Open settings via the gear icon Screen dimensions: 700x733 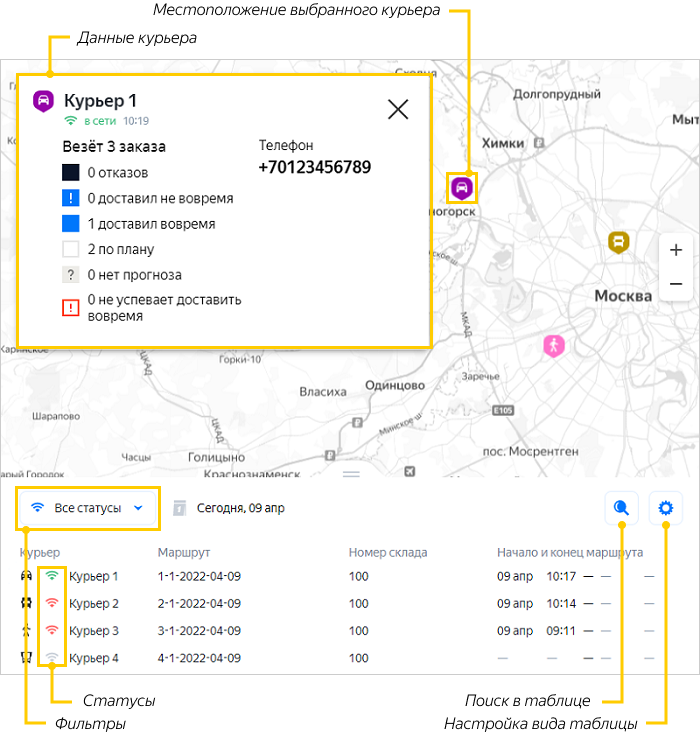point(665,508)
